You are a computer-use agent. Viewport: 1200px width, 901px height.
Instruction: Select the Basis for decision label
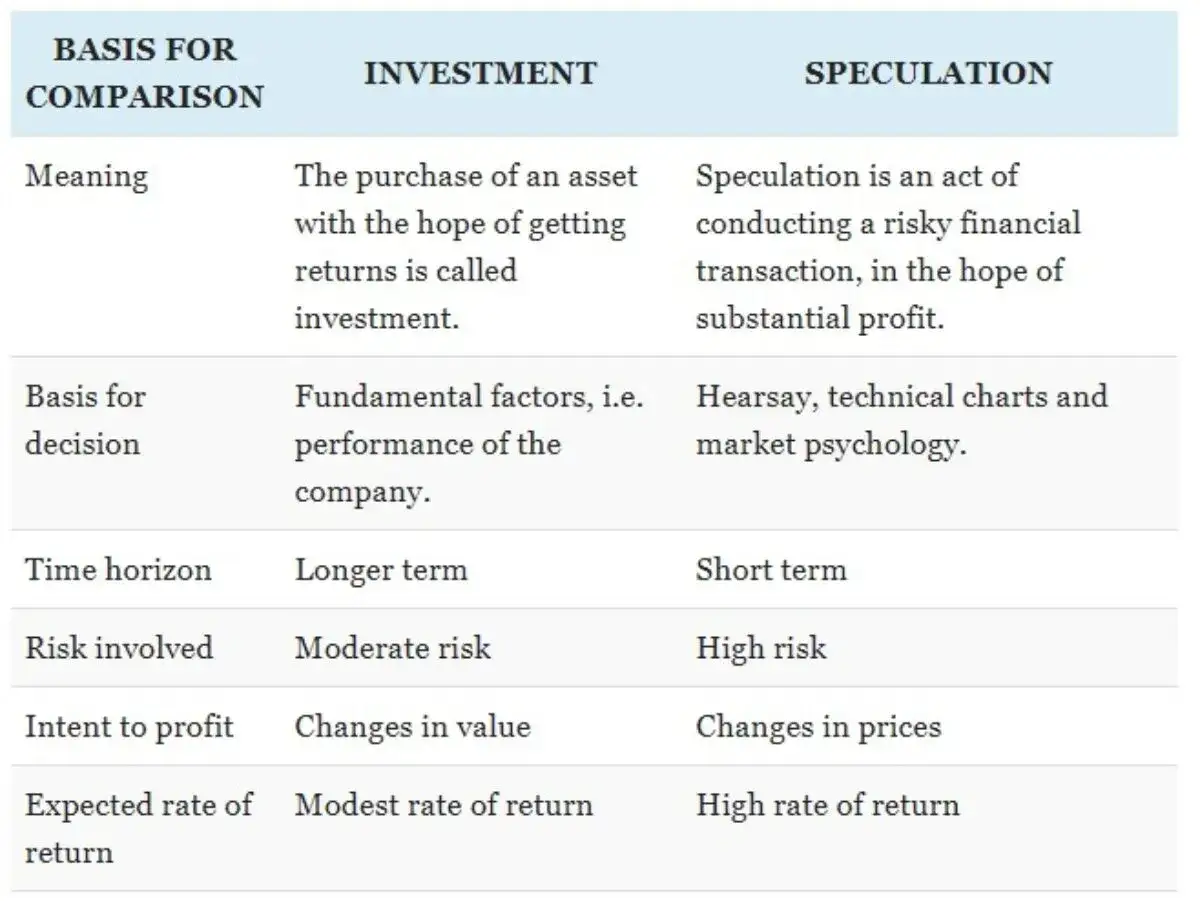pyautogui.click(x=85, y=420)
